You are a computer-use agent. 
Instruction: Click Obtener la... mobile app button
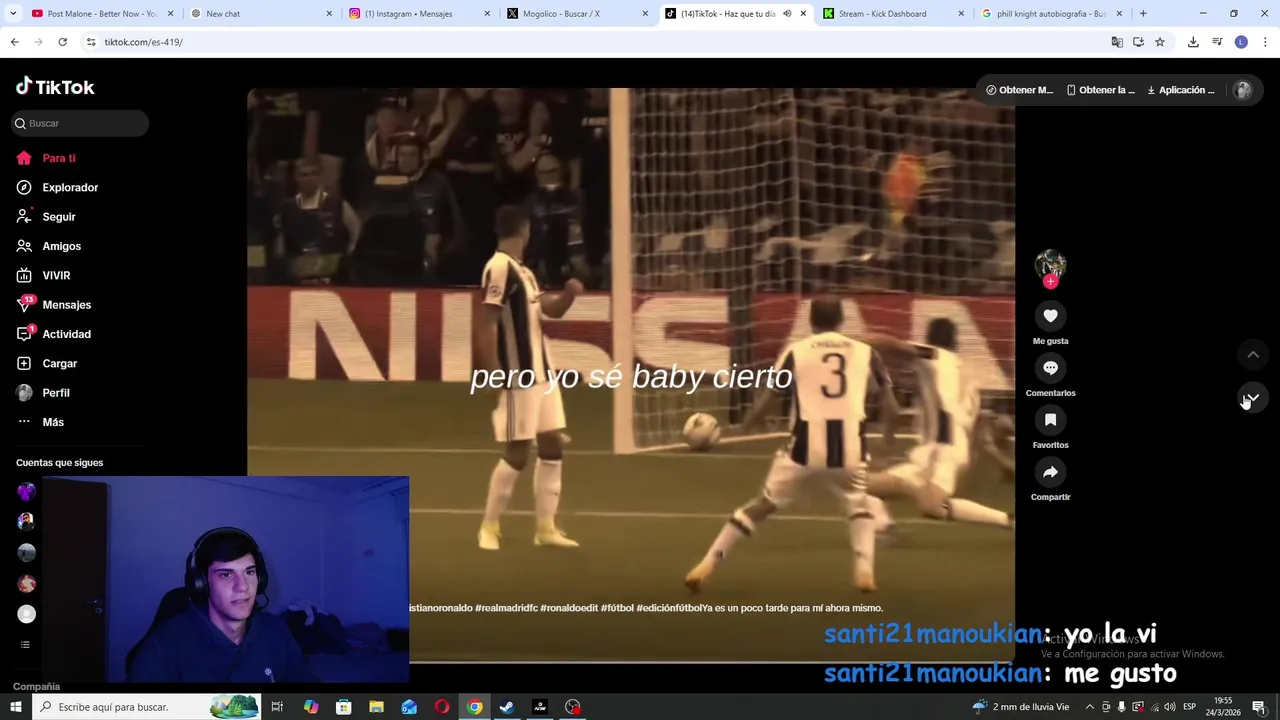pyautogui.click(x=1100, y=90)
